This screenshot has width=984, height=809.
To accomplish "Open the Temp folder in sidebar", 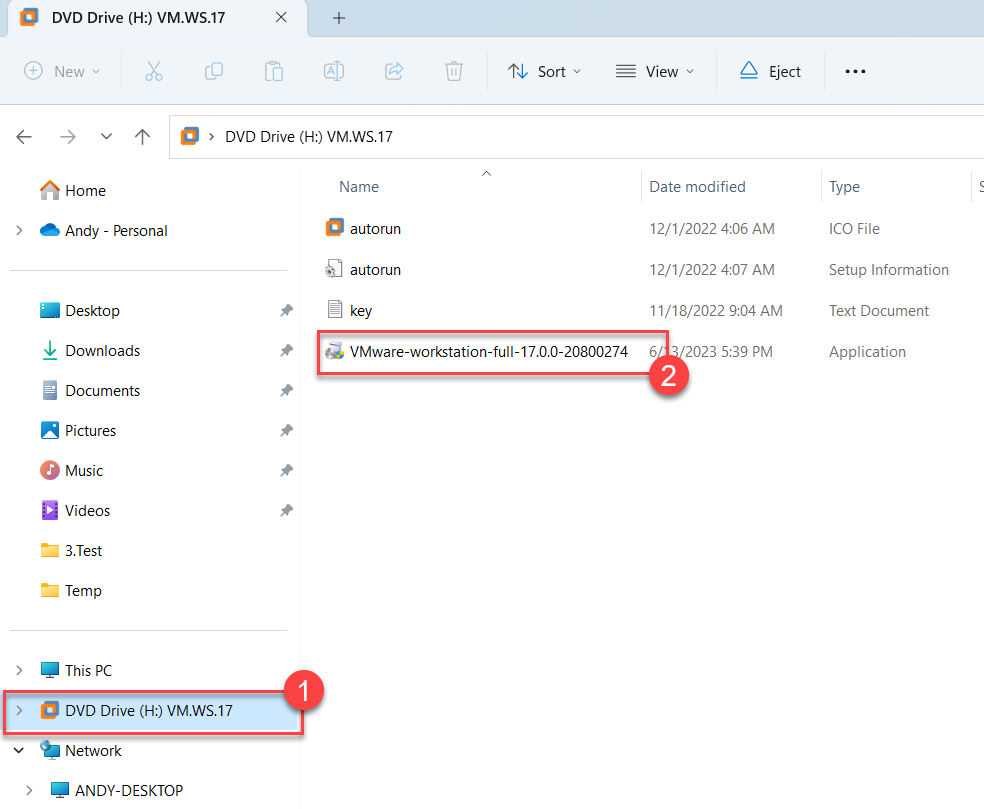I will (x=83, y=591).
